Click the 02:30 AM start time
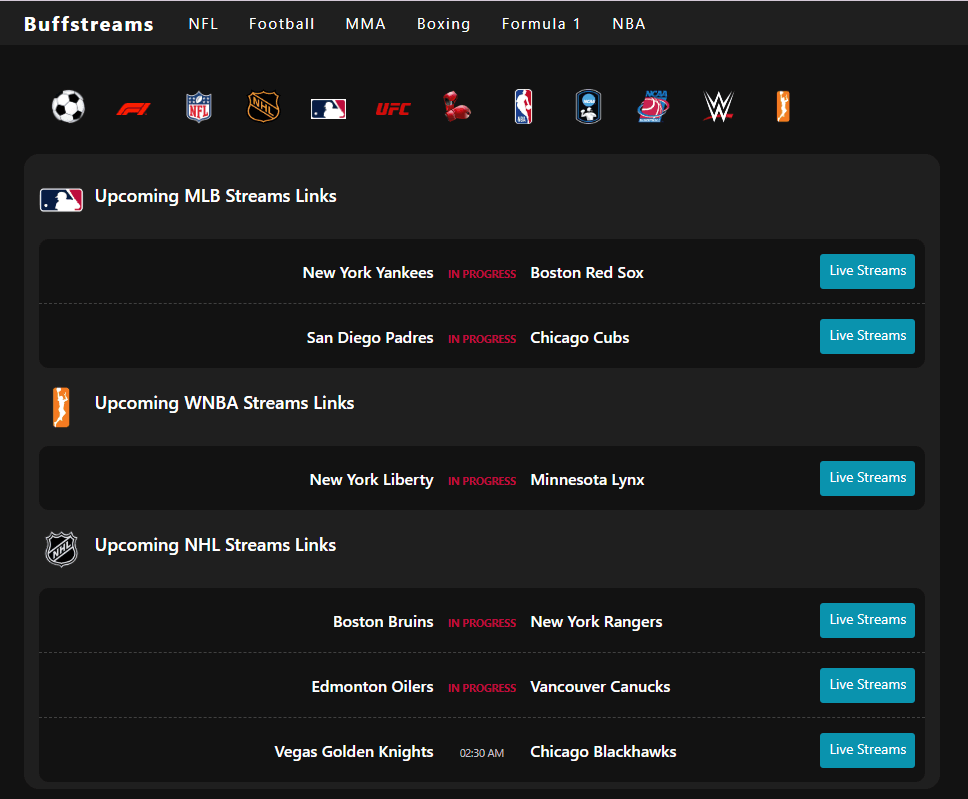Image resolution: width=968 pixels, height=799 pixels. click(482, 753)
